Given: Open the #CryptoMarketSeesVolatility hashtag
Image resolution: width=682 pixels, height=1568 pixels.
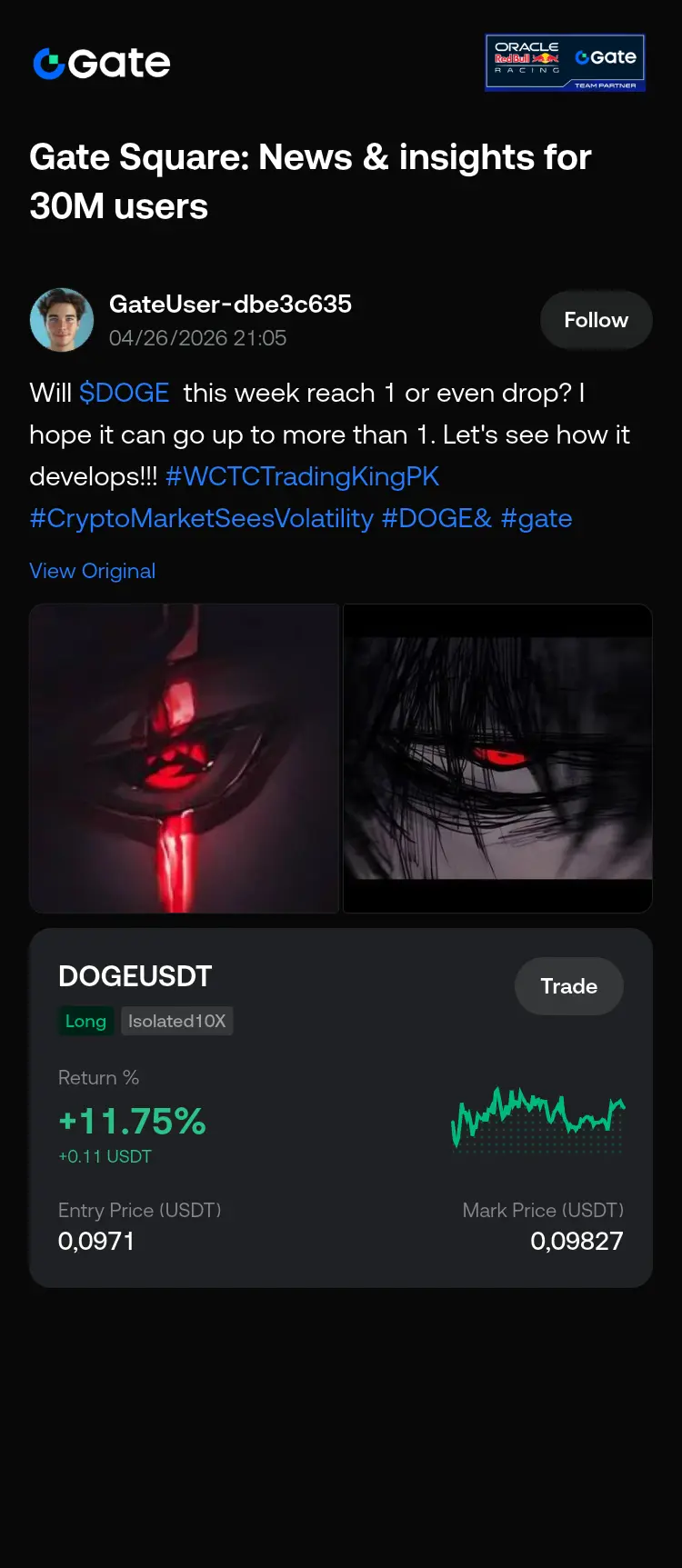Looking at the screenshot, I should pos(201,518).
